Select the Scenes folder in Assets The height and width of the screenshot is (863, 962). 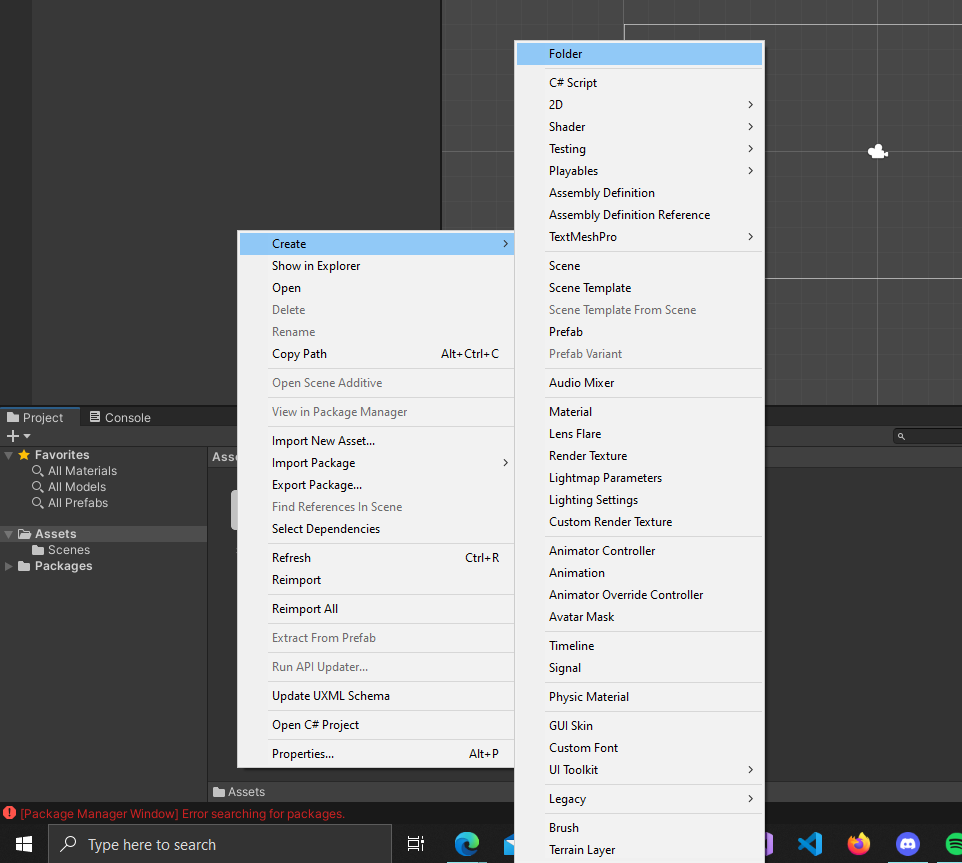click(68, 550)
